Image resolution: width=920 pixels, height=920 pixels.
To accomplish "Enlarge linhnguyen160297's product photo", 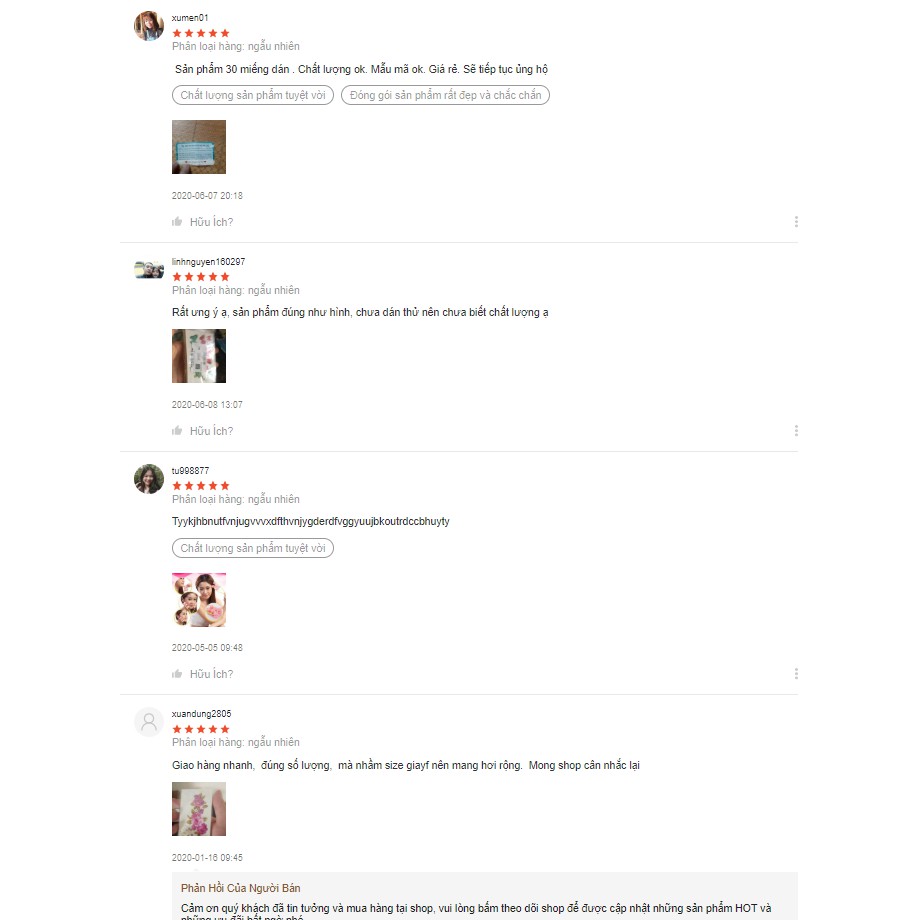I will (199, 356).
